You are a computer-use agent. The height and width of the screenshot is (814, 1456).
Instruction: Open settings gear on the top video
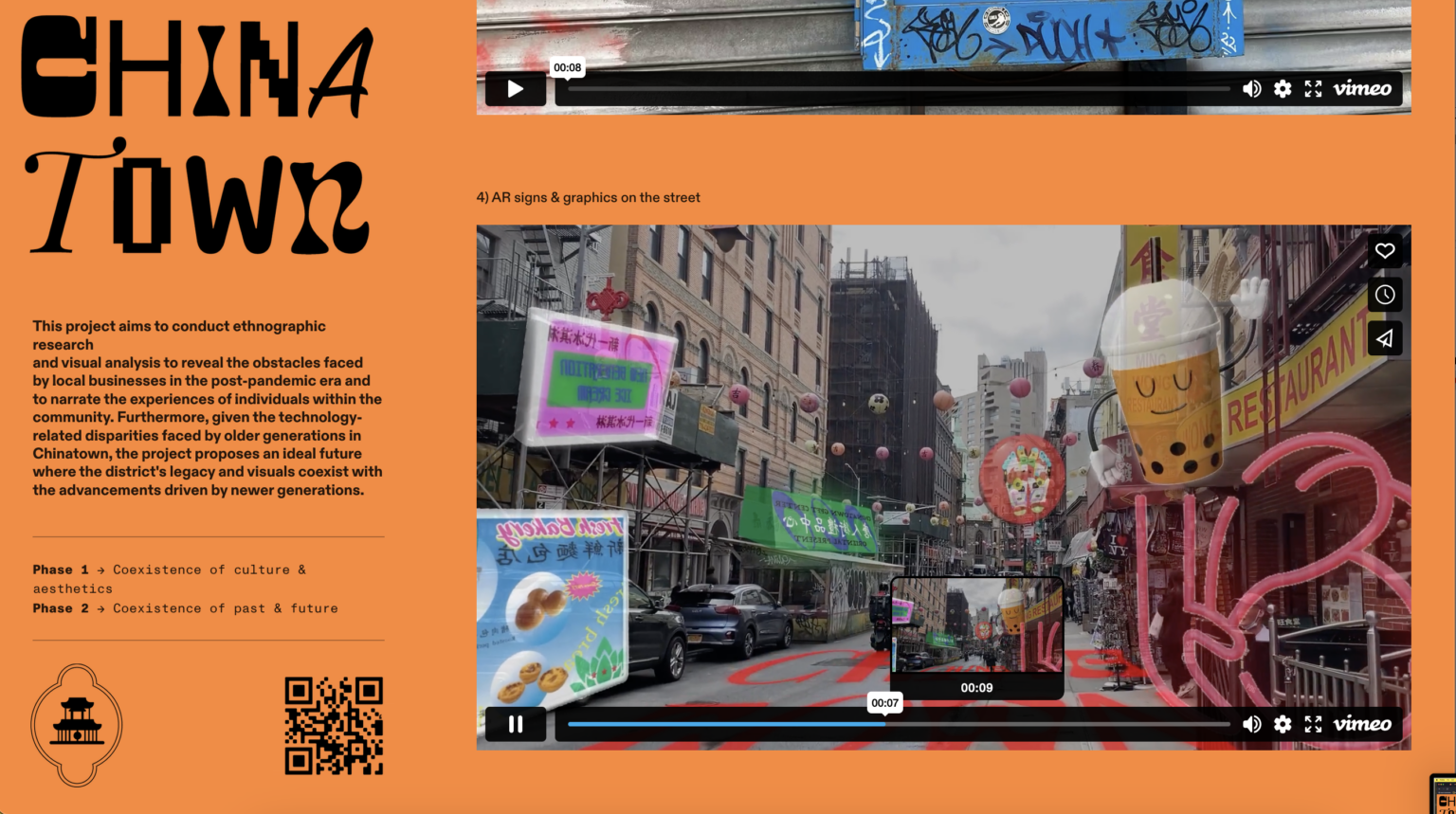[x=1283, y=88]
